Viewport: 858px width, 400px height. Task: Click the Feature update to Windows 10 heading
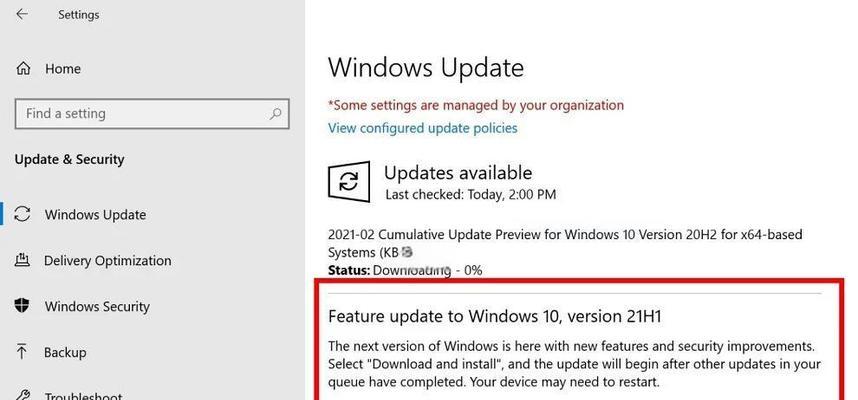[x=495, y=316]
